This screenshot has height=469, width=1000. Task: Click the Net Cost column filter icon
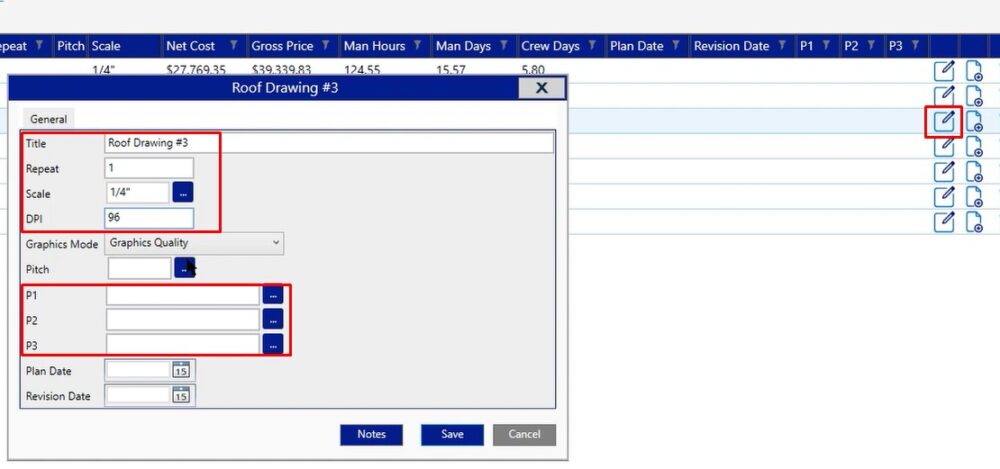(232, 46)
